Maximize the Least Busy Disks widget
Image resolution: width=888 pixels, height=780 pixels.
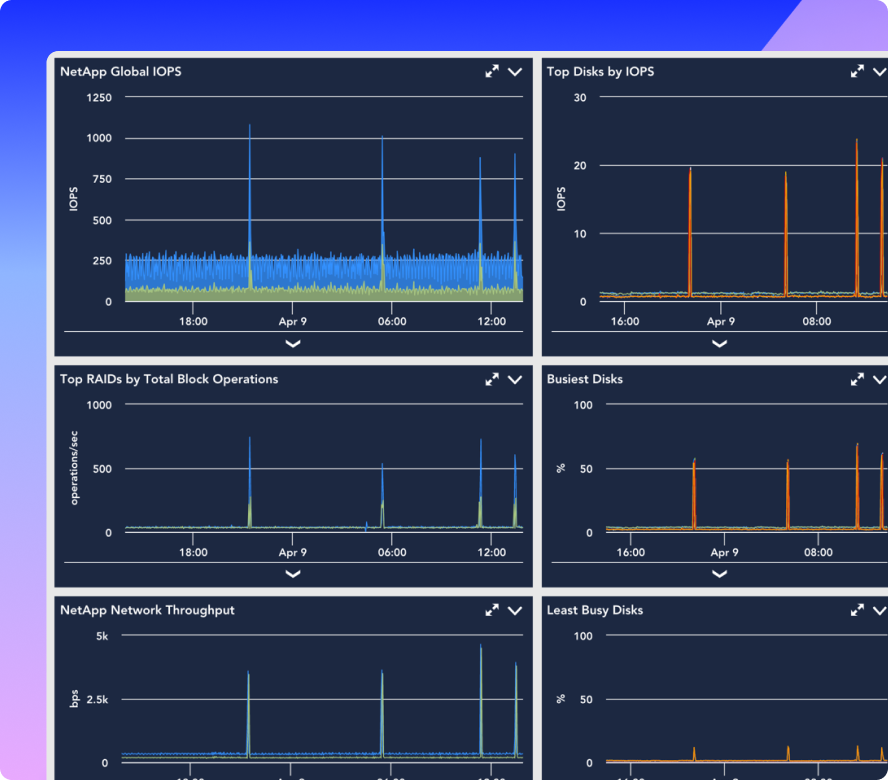click(857, 610)
